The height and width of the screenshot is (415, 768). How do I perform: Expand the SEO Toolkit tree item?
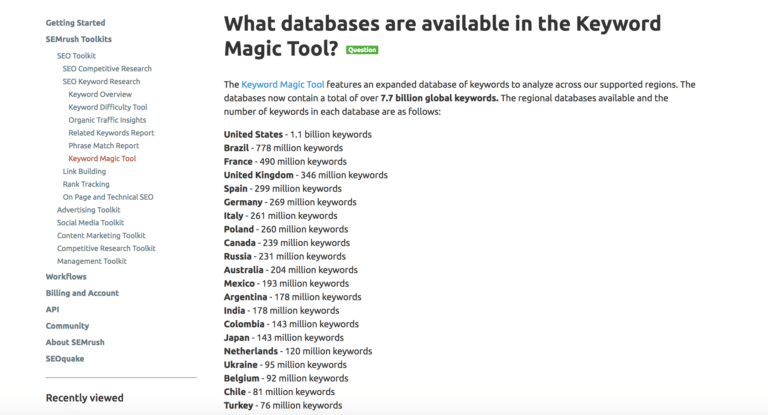click(76, 56)
